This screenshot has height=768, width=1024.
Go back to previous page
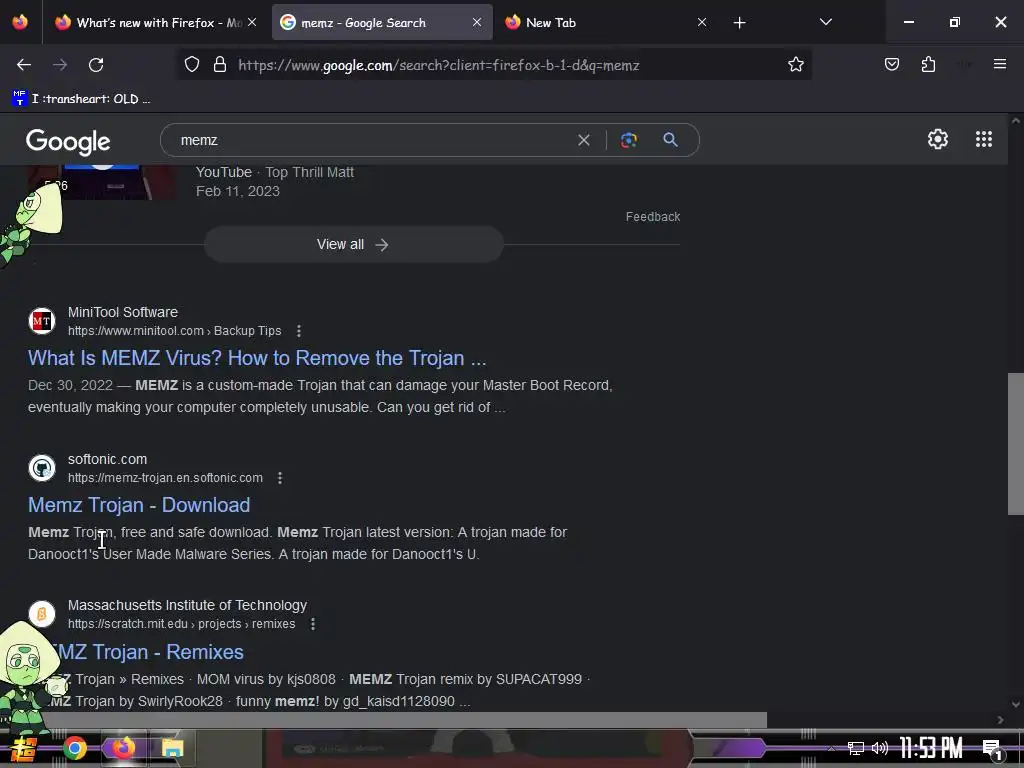[24, 65]
